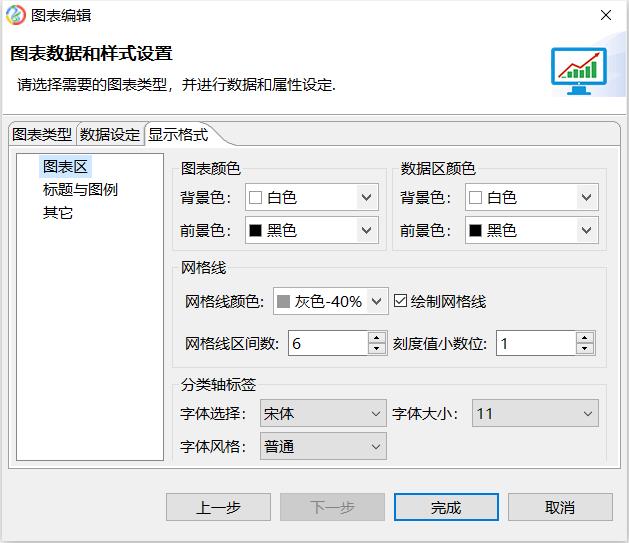
Task: Open 数据区颜色 前景色 dropdown
Action: [x=532, y=230]
